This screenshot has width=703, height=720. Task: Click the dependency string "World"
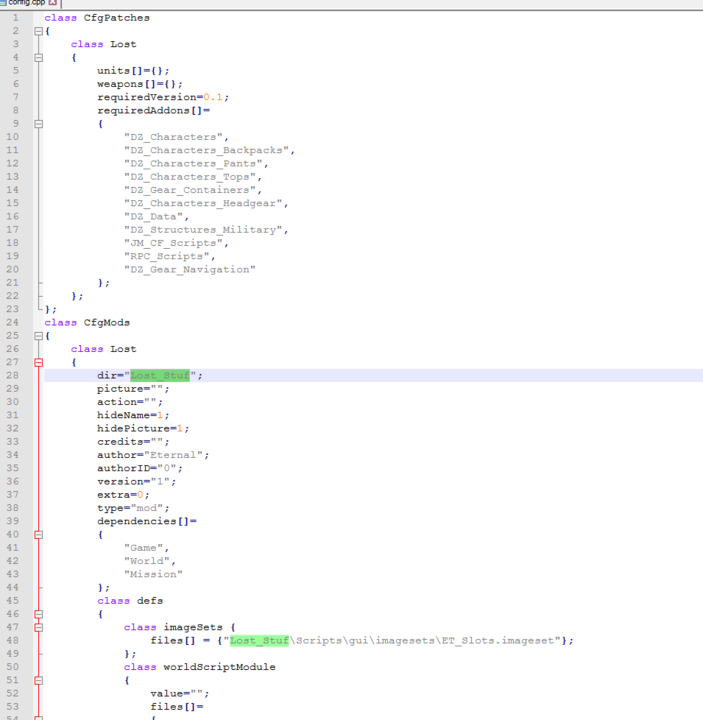click(146, 561)
